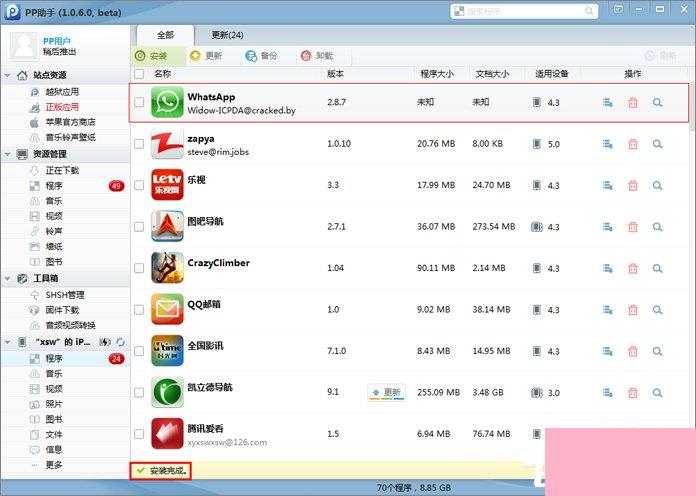Check the WhatsApp row checkbox
This screenshot has width=696, height=496.
(x=139, y=102)
